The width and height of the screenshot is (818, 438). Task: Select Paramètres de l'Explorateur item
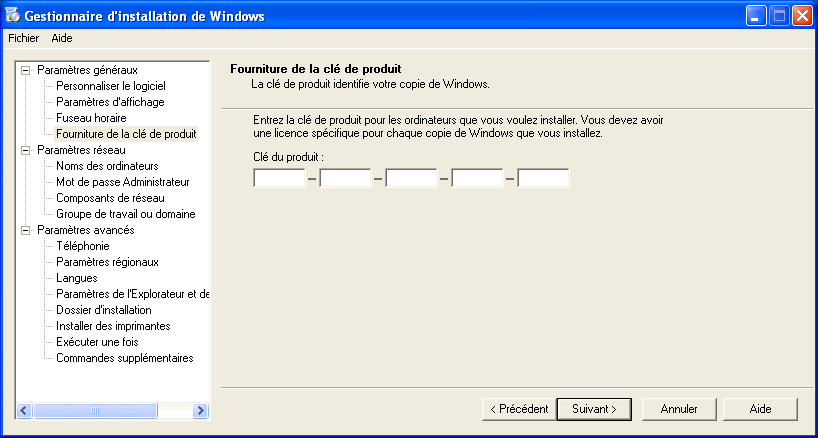(133, 294)
